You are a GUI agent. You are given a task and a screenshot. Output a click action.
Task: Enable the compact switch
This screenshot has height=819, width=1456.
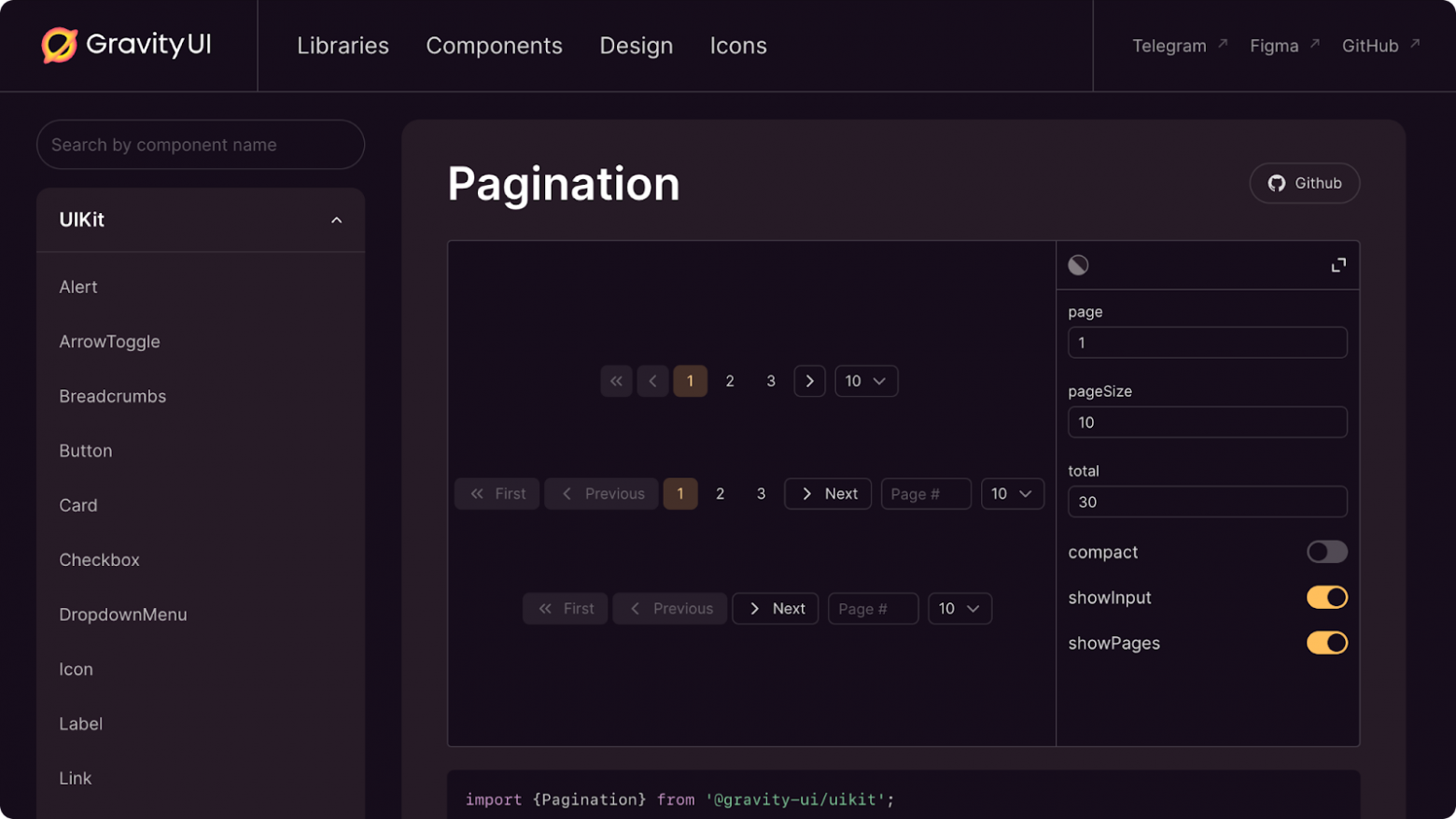(x=1327, y=552)
